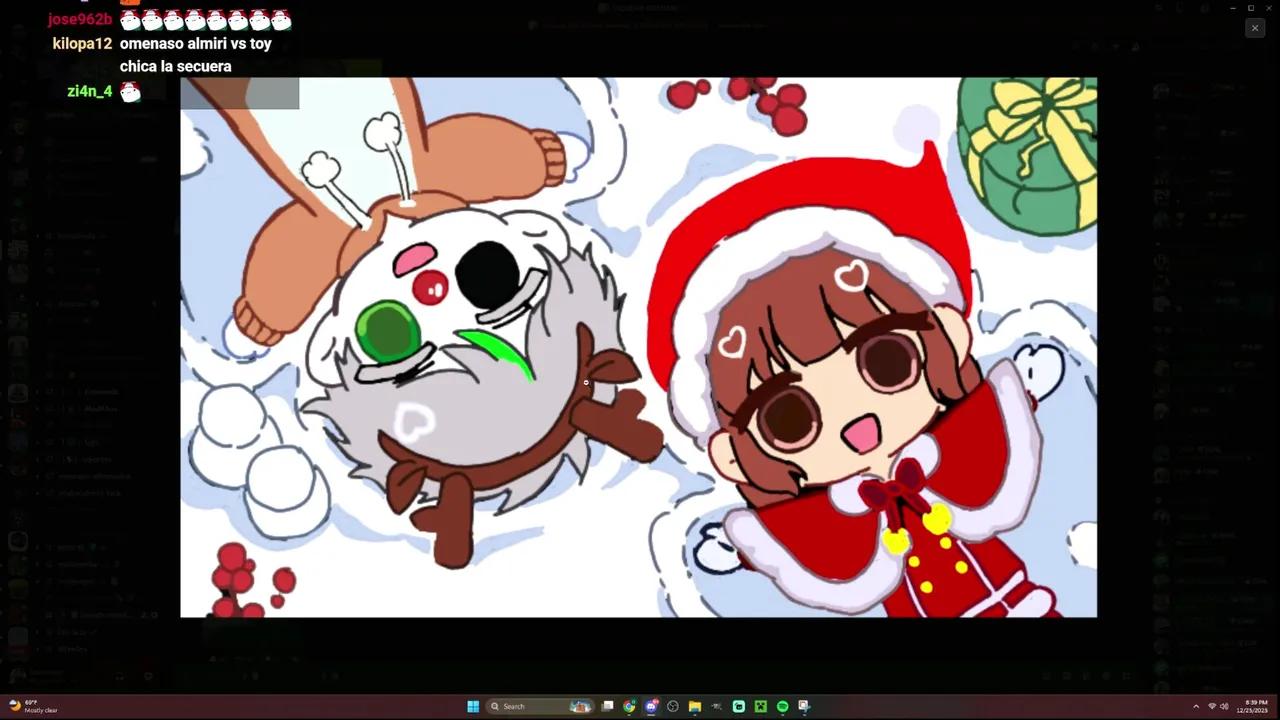Viewport: 1280px width, 720px height.
Task: Click the Christmas artwork image preview
Action: [x=640, y=347]
